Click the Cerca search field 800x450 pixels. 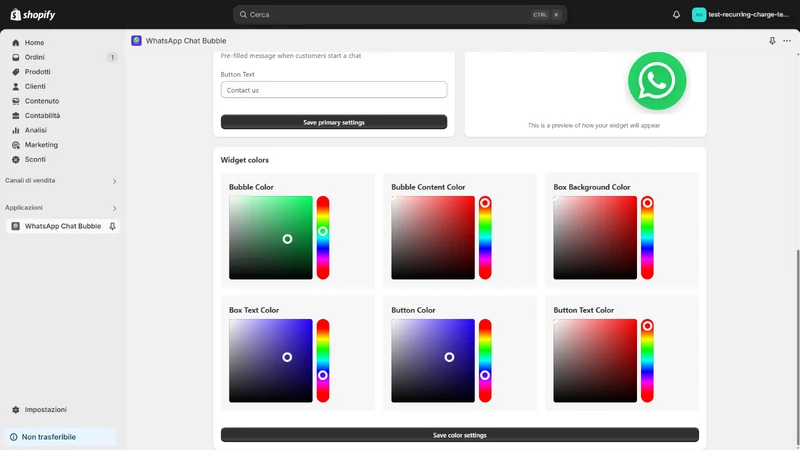coord(399,15)
